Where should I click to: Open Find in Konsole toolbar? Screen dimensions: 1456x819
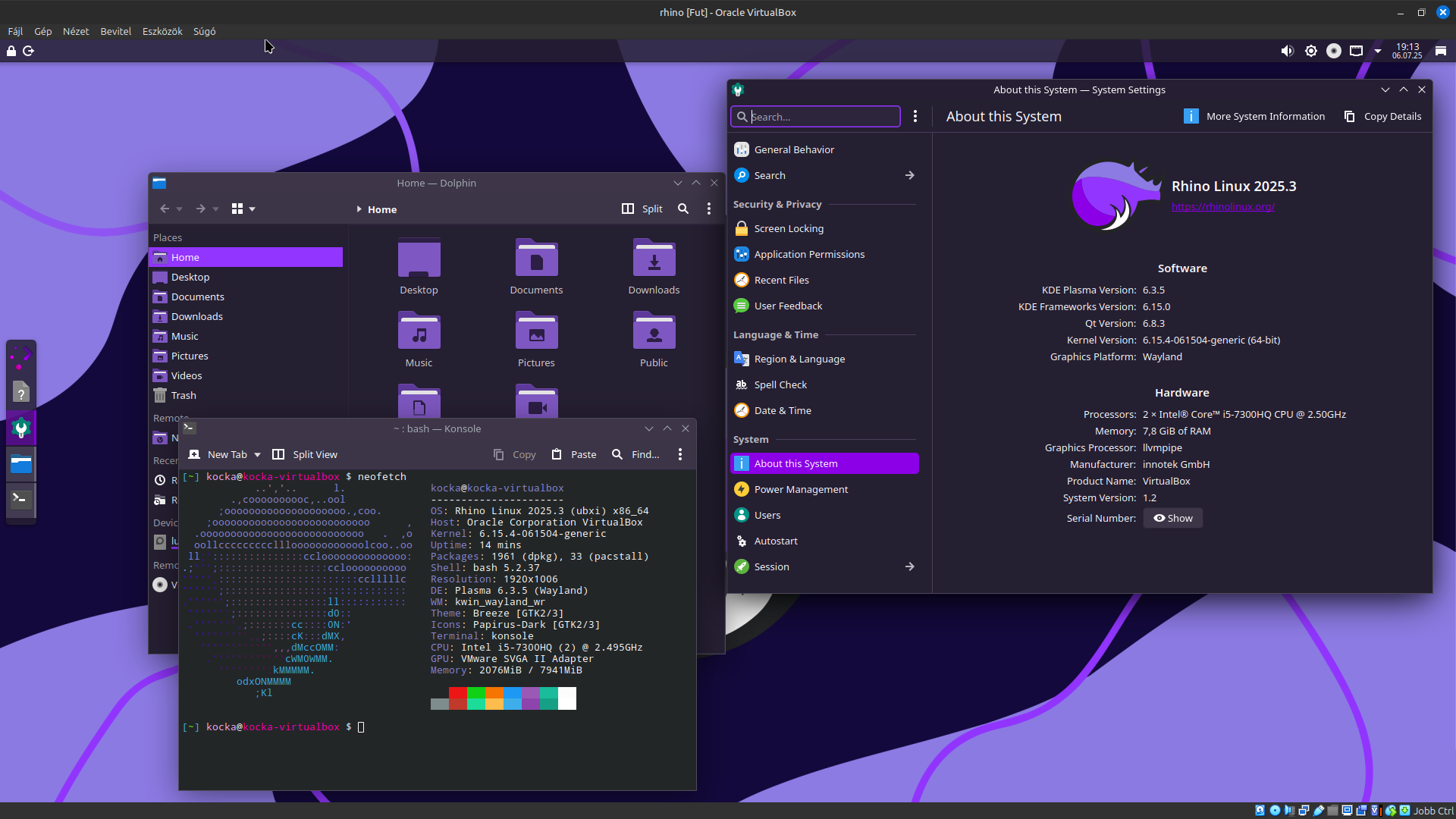(x=635, y=454)
